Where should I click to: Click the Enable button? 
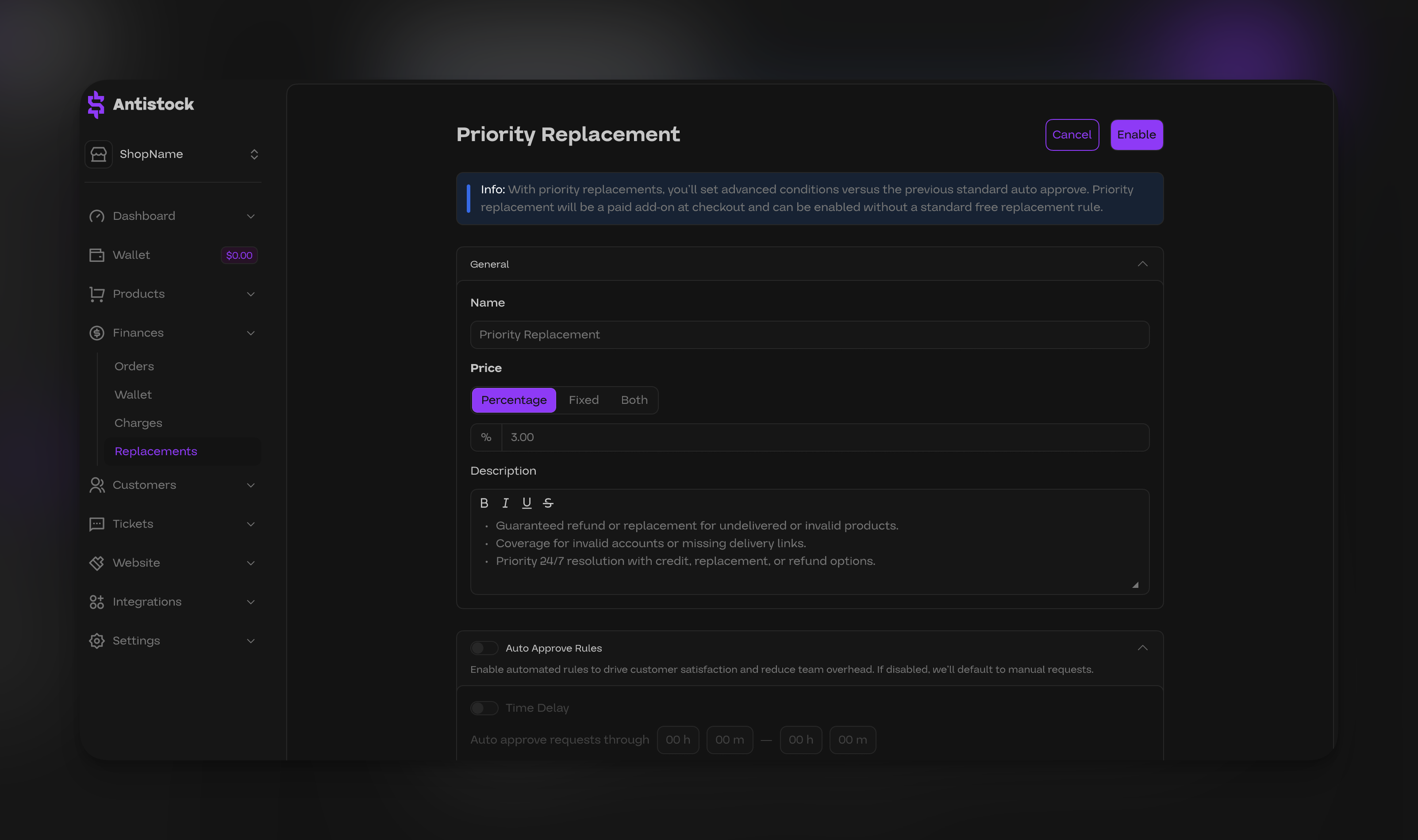(x=1136, y=134)
